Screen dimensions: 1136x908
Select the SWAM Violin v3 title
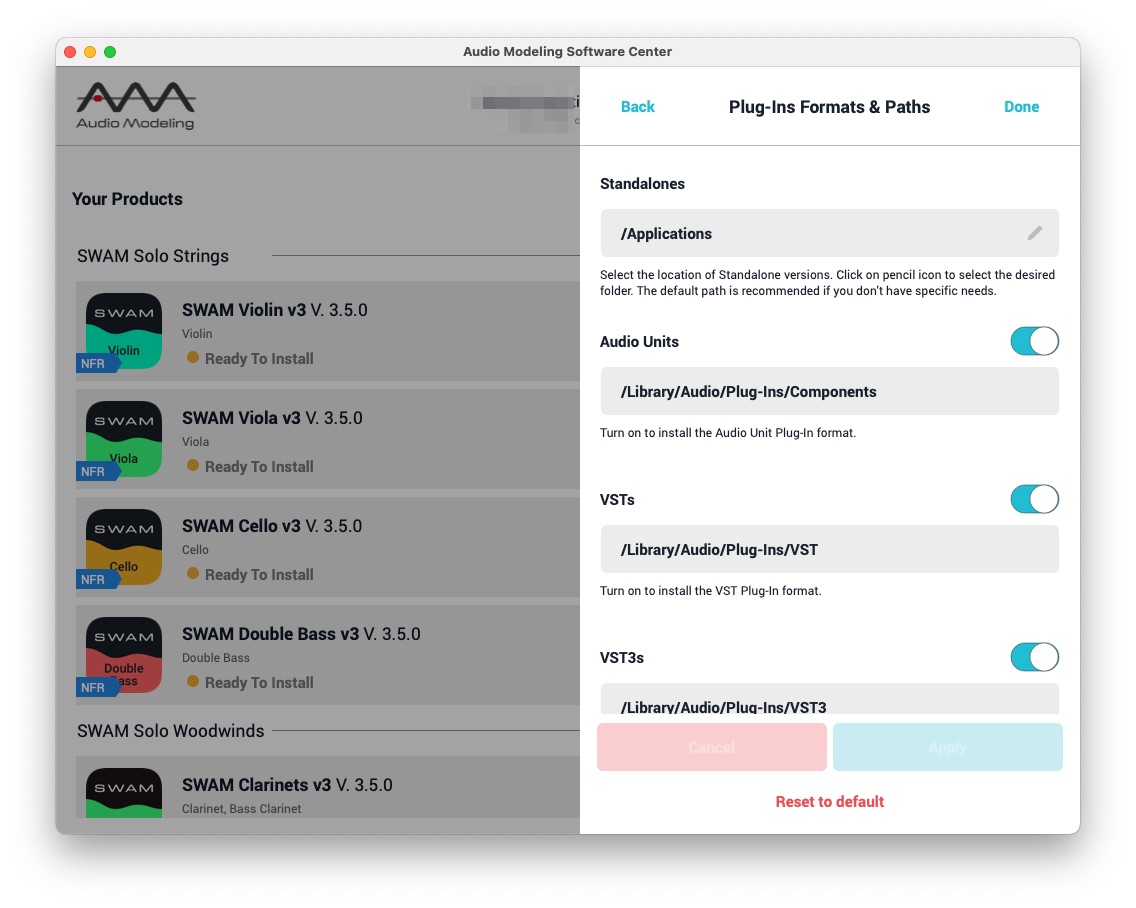[x=244, y=310]
